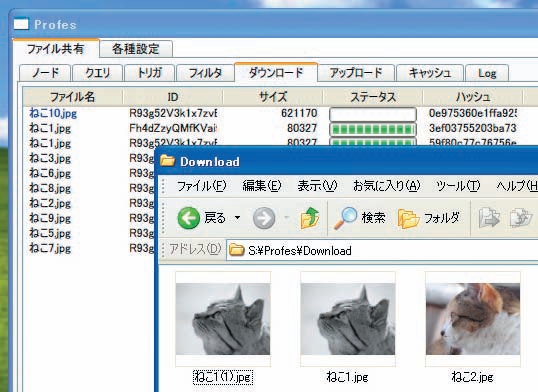Click the size value 621170
This screenshot has width=538, height=392.
point(299,113)
